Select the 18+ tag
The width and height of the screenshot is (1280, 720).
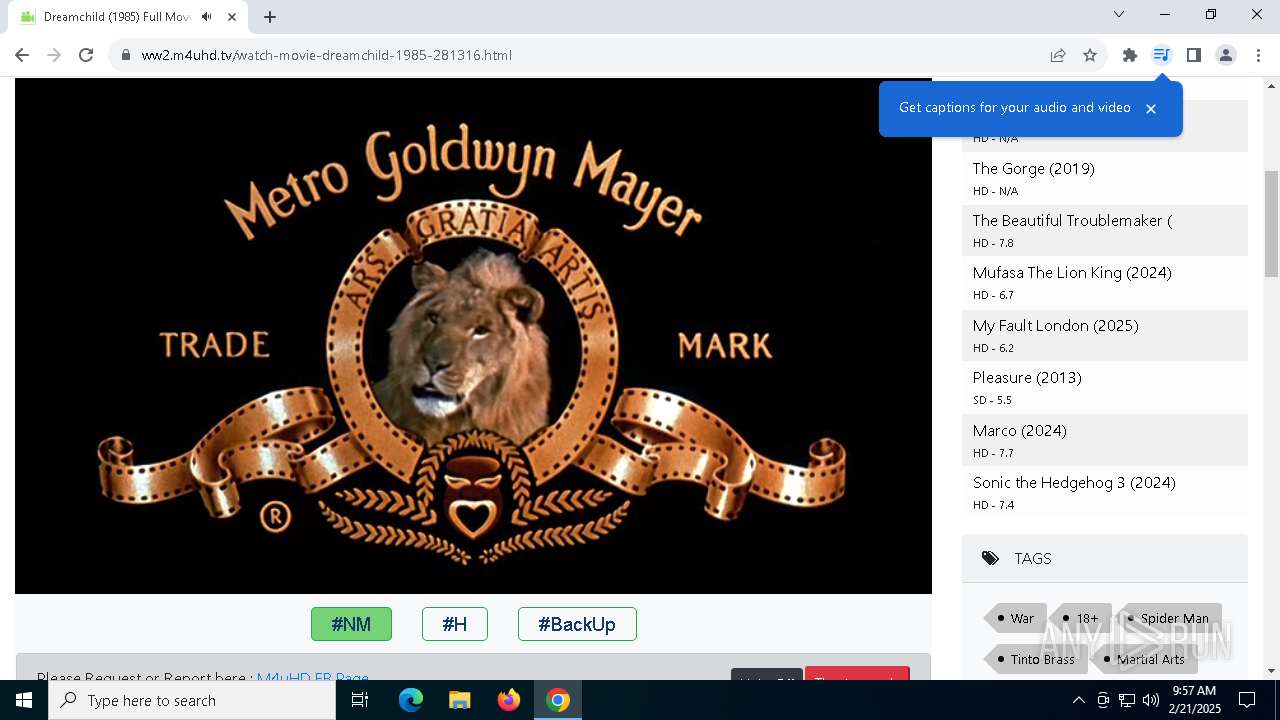(1081, 618)
